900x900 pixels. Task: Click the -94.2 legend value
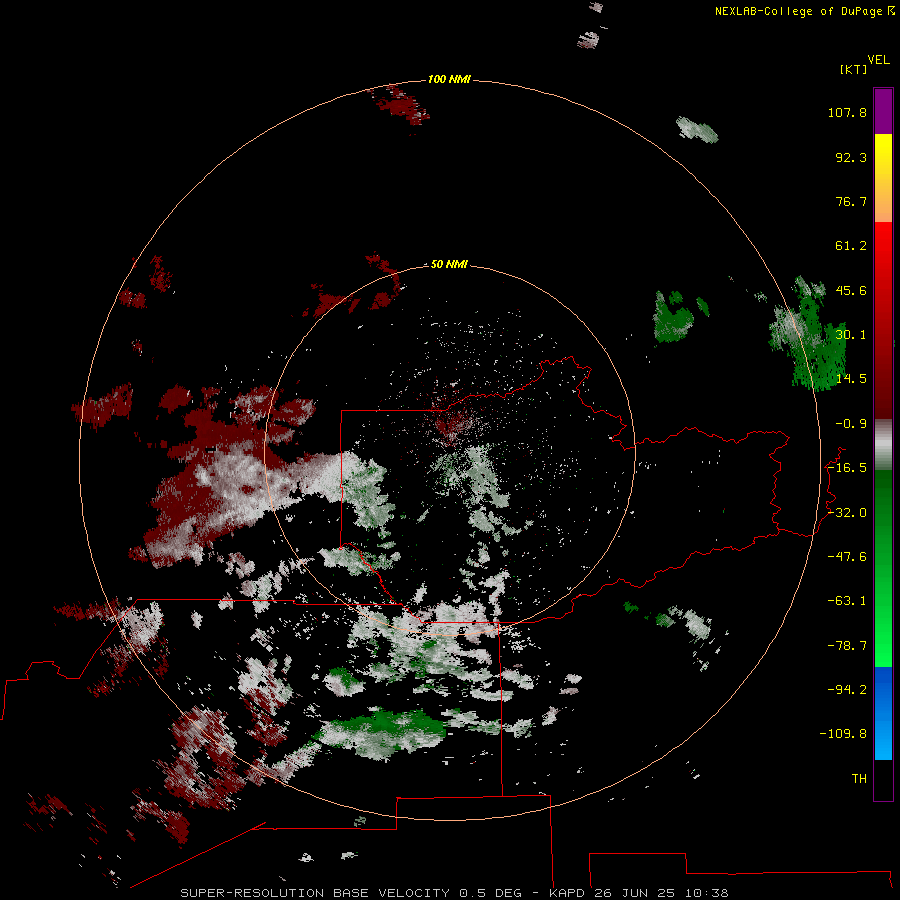[x=847, y=690]
